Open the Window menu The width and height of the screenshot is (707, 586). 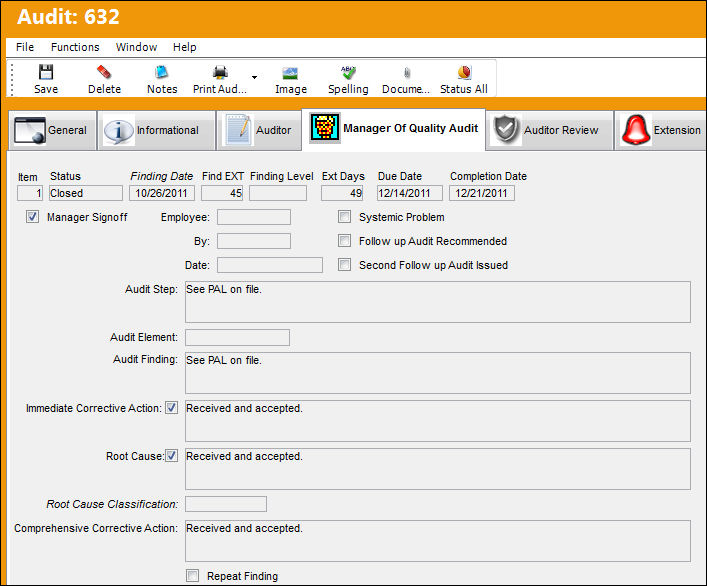(136, 47)
